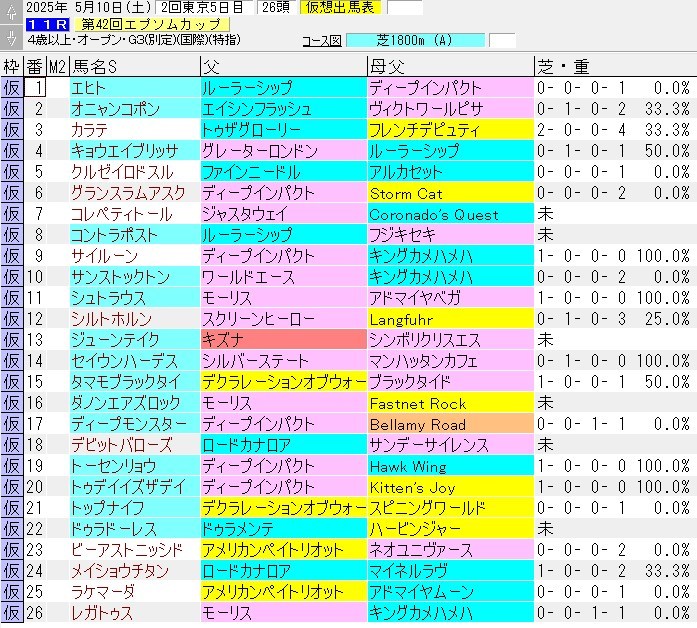The image size is (697, 628).
Task: Click the down arrow race navigation icon
Action: pos(11,36)
